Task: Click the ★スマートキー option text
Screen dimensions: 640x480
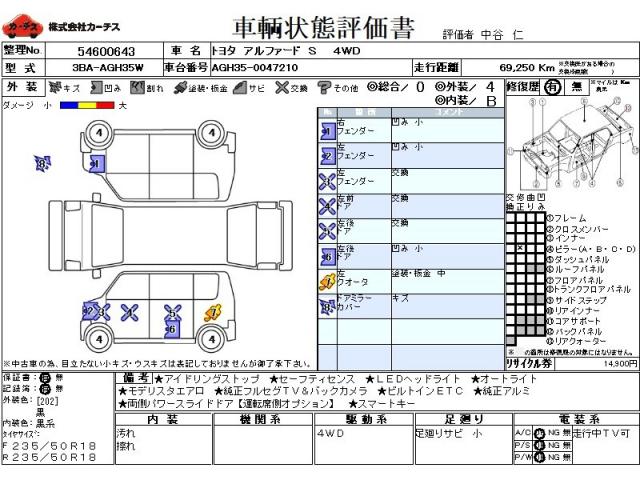Action: (x=381, y=404)
